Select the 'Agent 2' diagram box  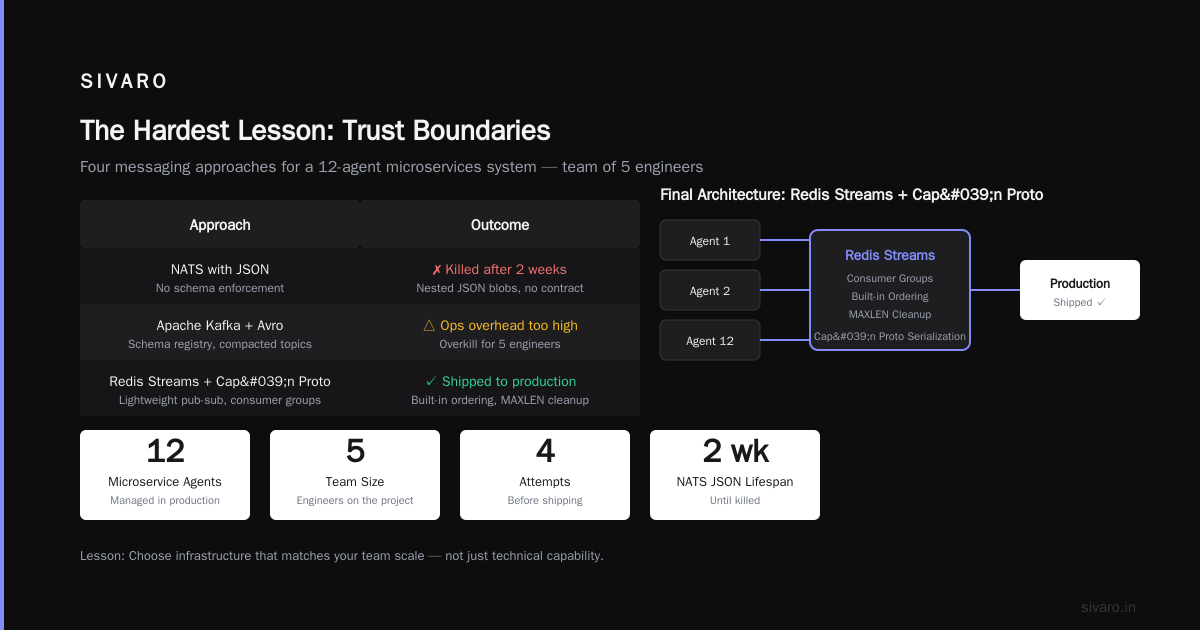pyautogui.click(x=710, y=290)
